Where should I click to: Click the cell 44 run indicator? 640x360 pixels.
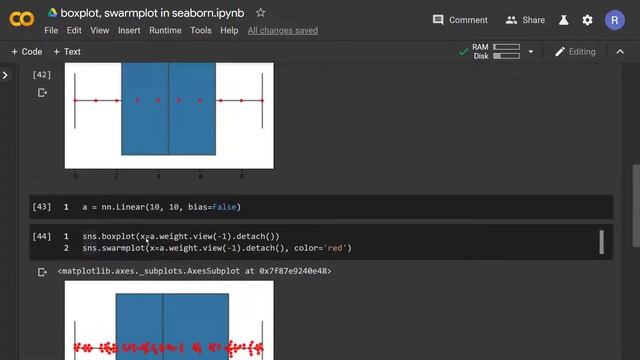pos(42,236)
